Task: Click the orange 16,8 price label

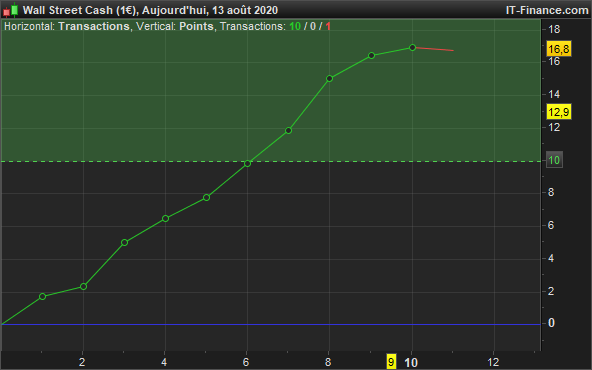Action: click(x=559, y=49)
